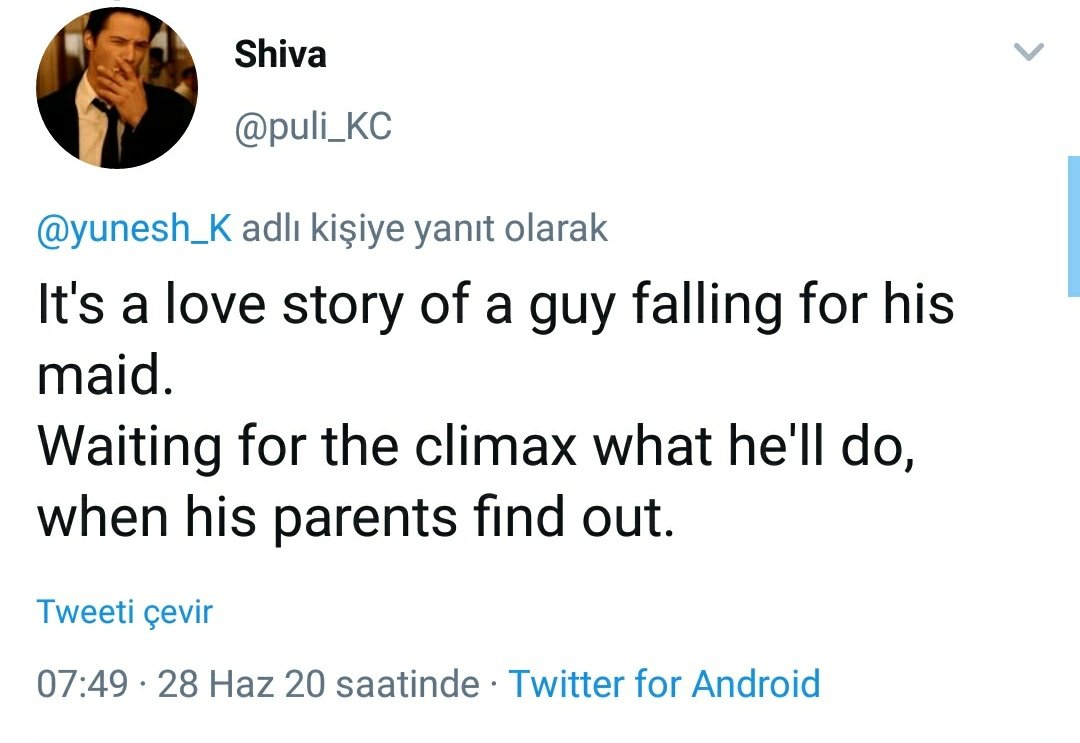The width and height of the screenshot is (1080, 743).
Task: Open the @yunesh_K mention link
Action: pos(134,229)
